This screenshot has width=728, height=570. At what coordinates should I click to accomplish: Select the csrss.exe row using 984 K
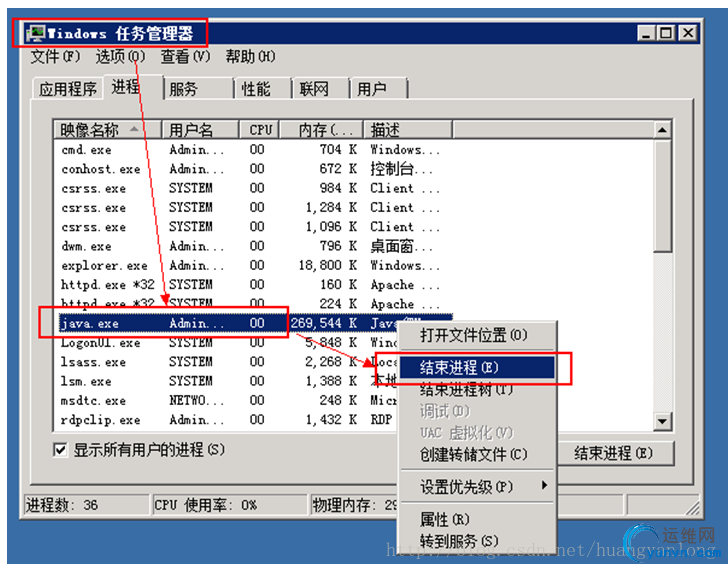[x=254, y=188]
